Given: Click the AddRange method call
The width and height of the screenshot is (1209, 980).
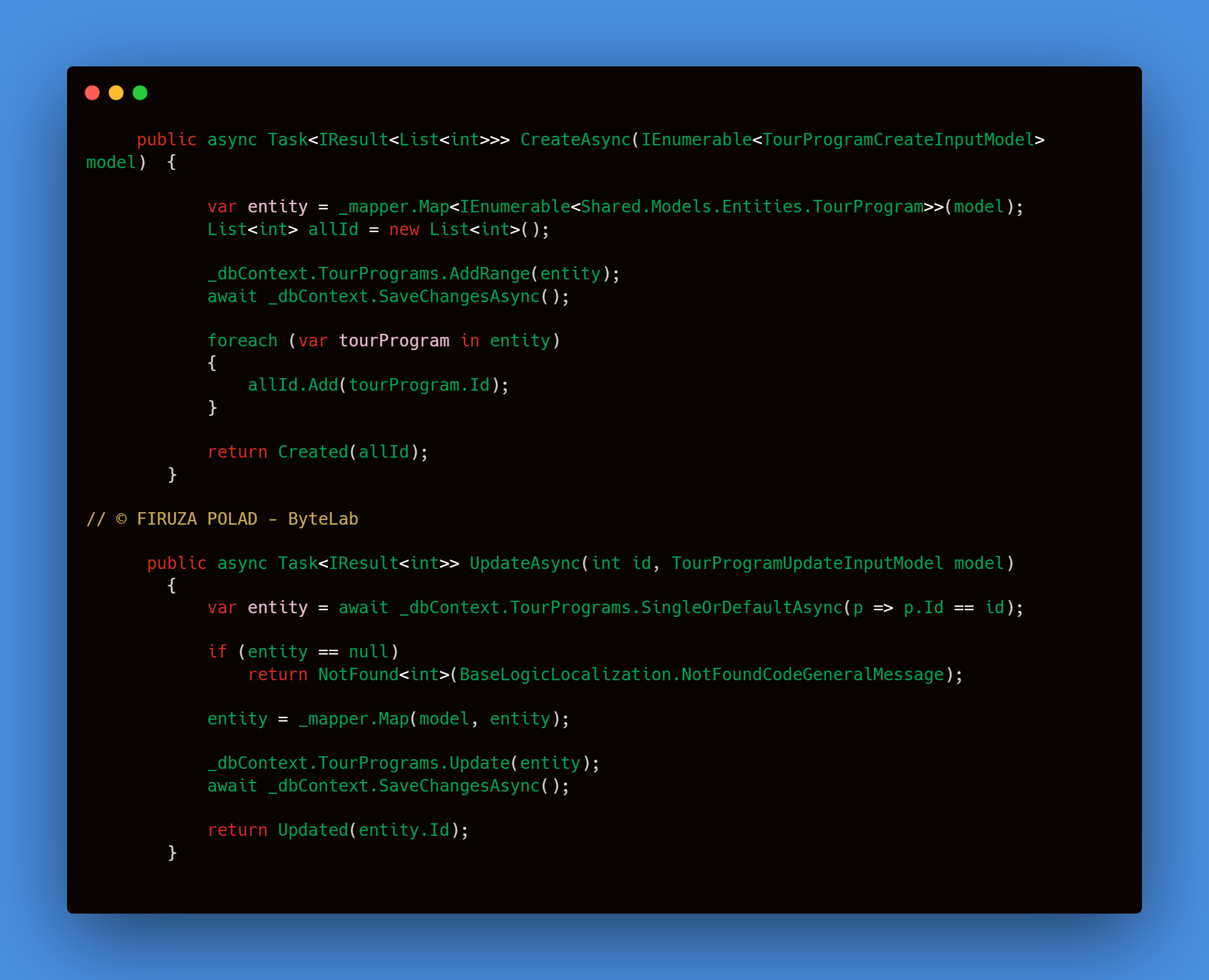Looking at the screenshot, I should pos(489,273).
